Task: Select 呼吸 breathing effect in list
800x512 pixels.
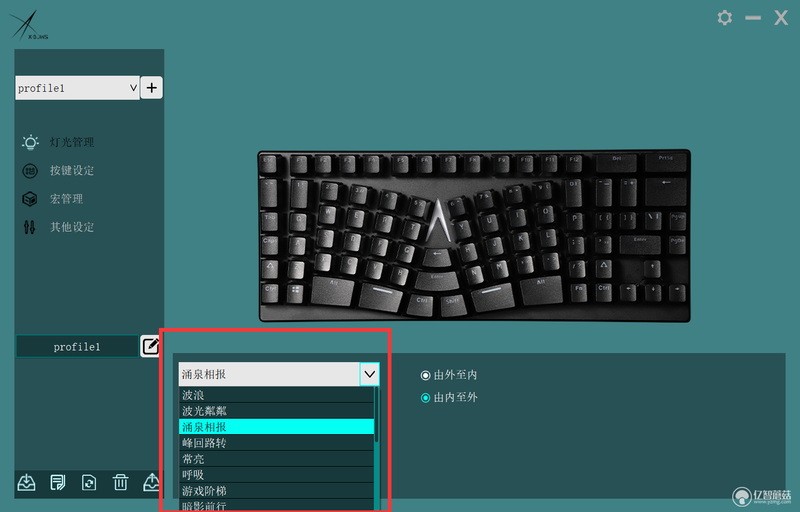Action: point(276,475)
